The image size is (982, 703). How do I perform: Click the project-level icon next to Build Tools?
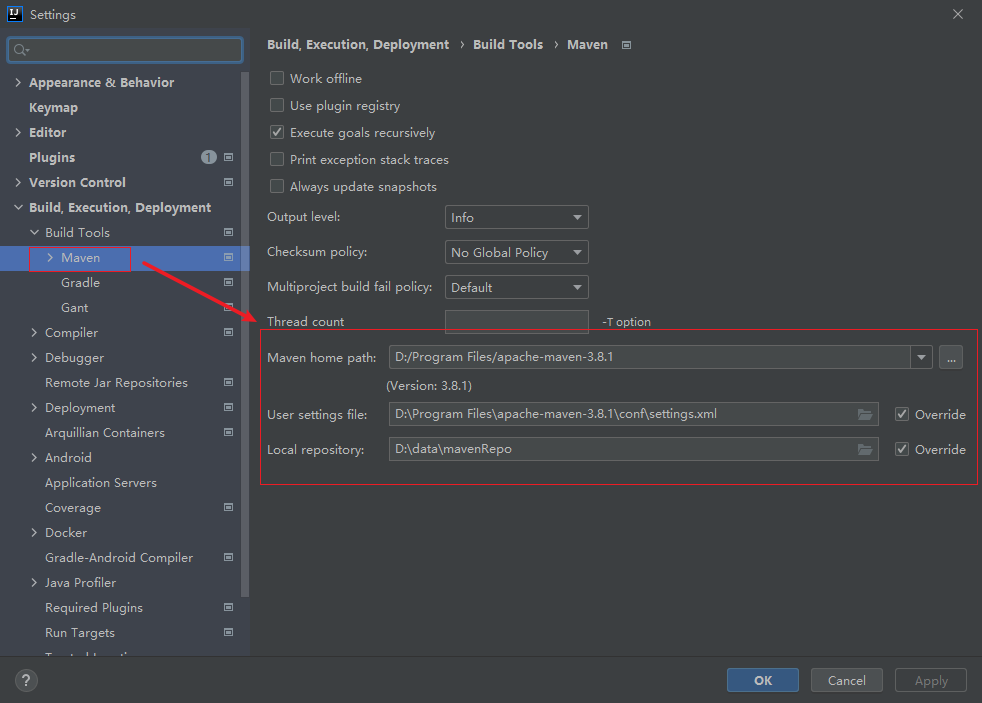229,232
